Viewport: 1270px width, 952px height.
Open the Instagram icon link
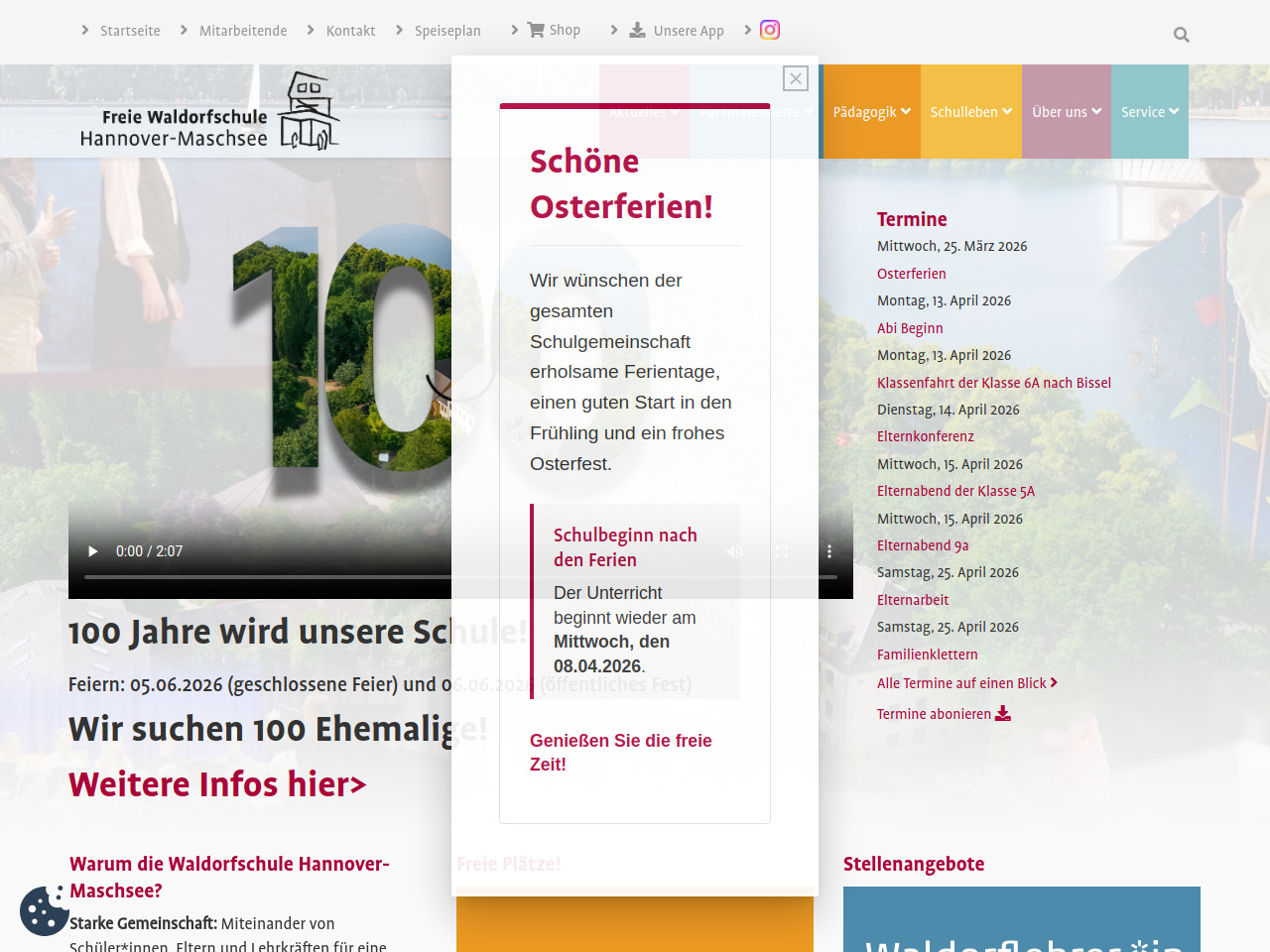pos(770,30)
